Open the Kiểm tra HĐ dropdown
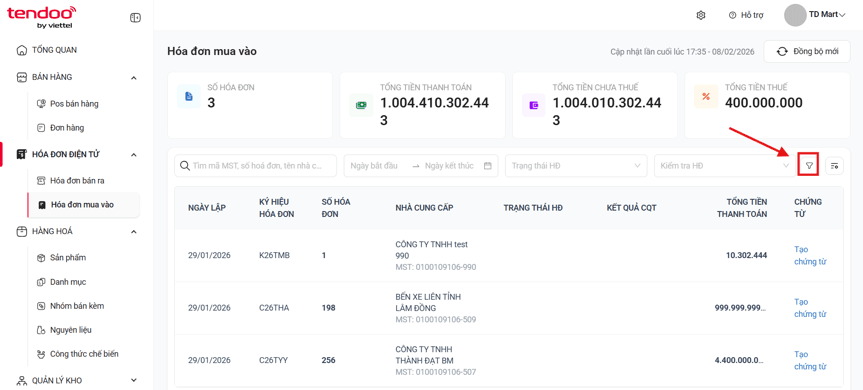This screenshot has width=863, height=390. point(725,166)
